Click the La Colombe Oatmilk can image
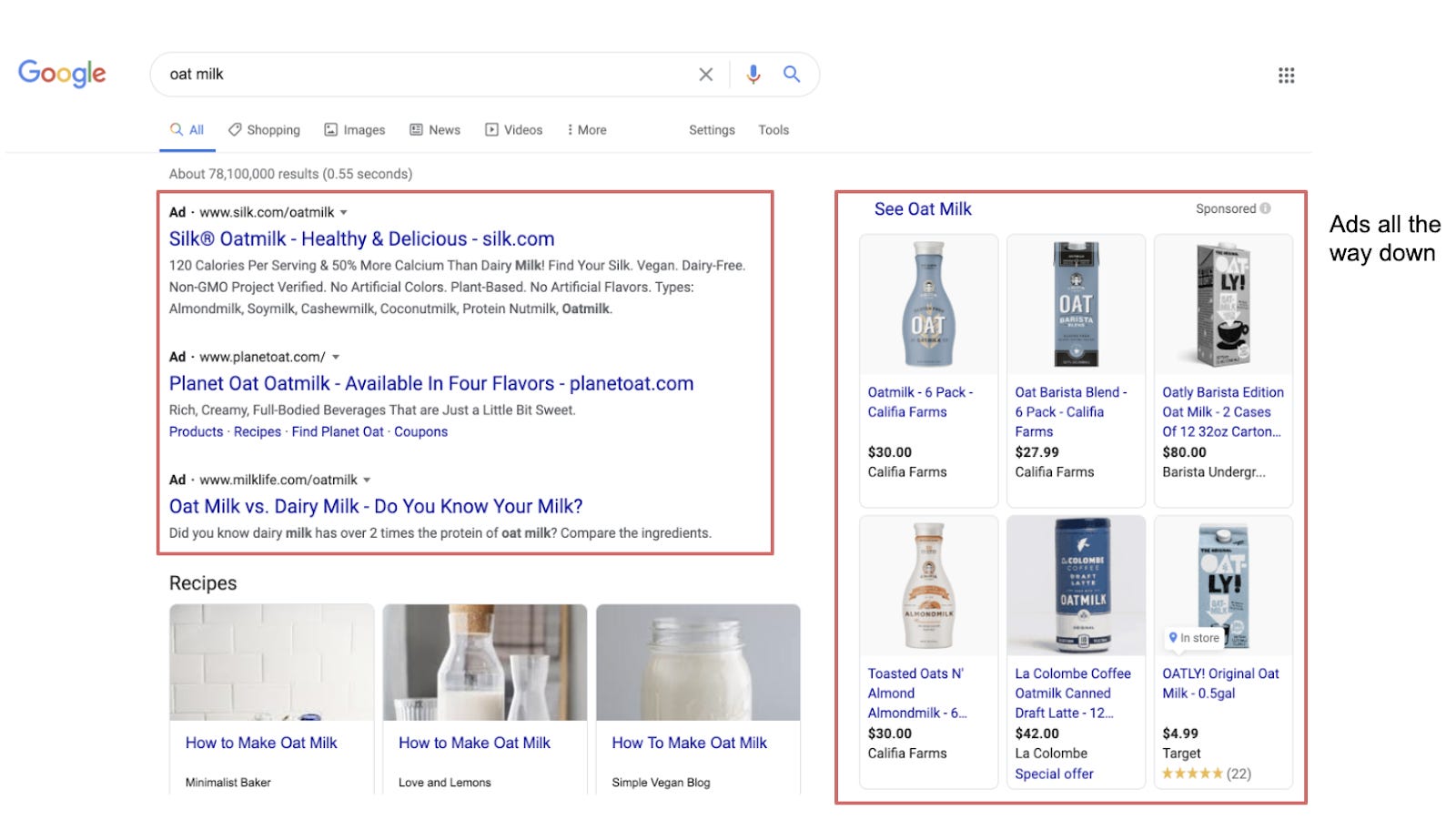The height and width of the screenshot is (820, 1456). (1076, 586)
